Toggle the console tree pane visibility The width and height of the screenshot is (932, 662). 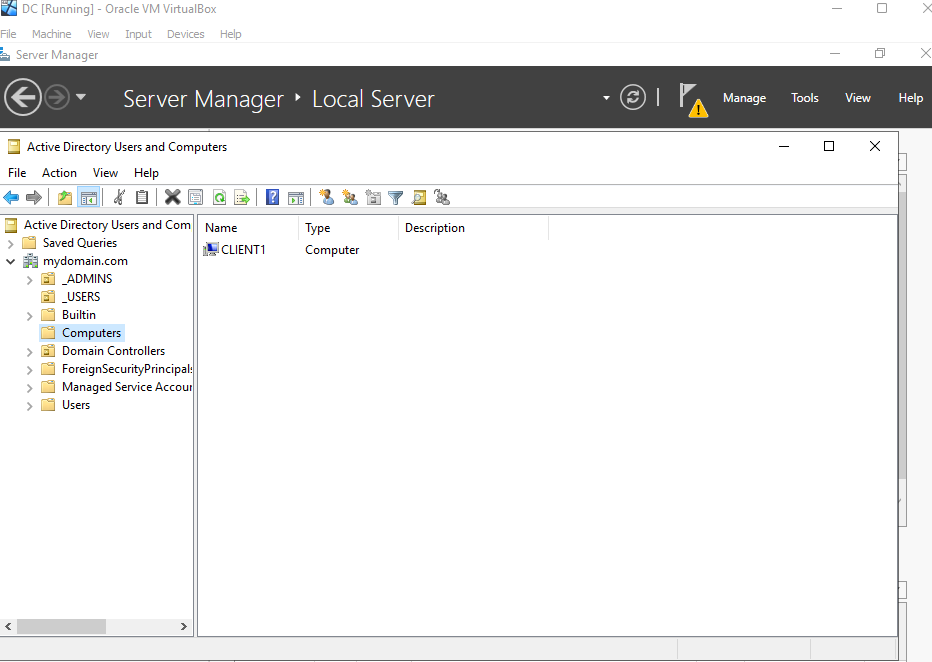(87, 197)
